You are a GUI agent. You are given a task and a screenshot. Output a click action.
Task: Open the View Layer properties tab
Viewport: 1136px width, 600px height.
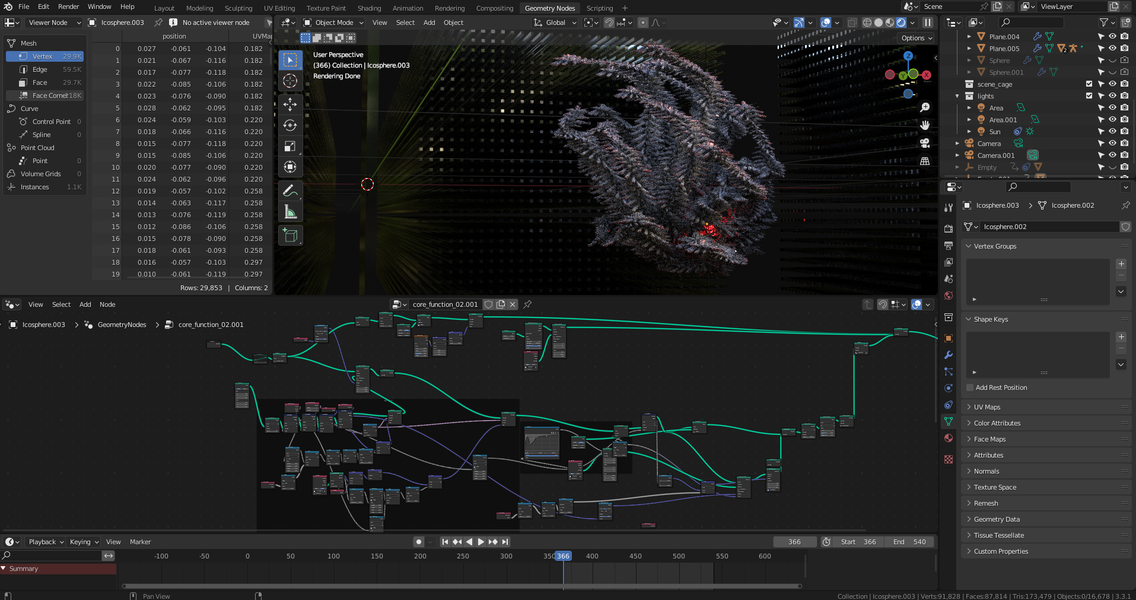948,262
